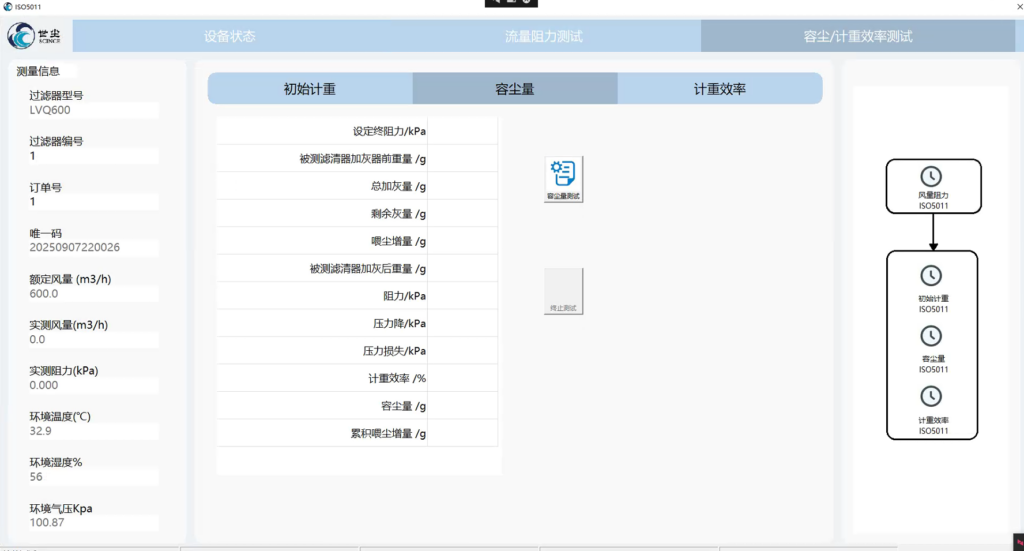This screenshot has height=551, width=1024.
Task: Click the 过滤器编号 value field
Action: pyautogui.click(x=93, y=155)
